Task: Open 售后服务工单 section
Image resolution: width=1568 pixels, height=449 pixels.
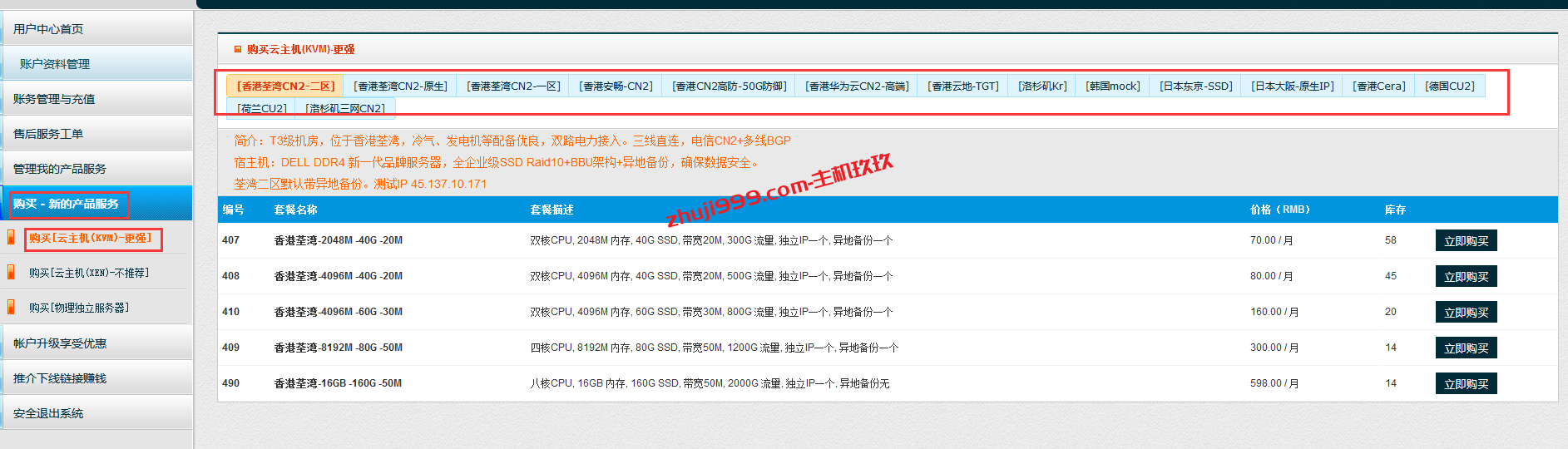Action: (x=96, y=133)
